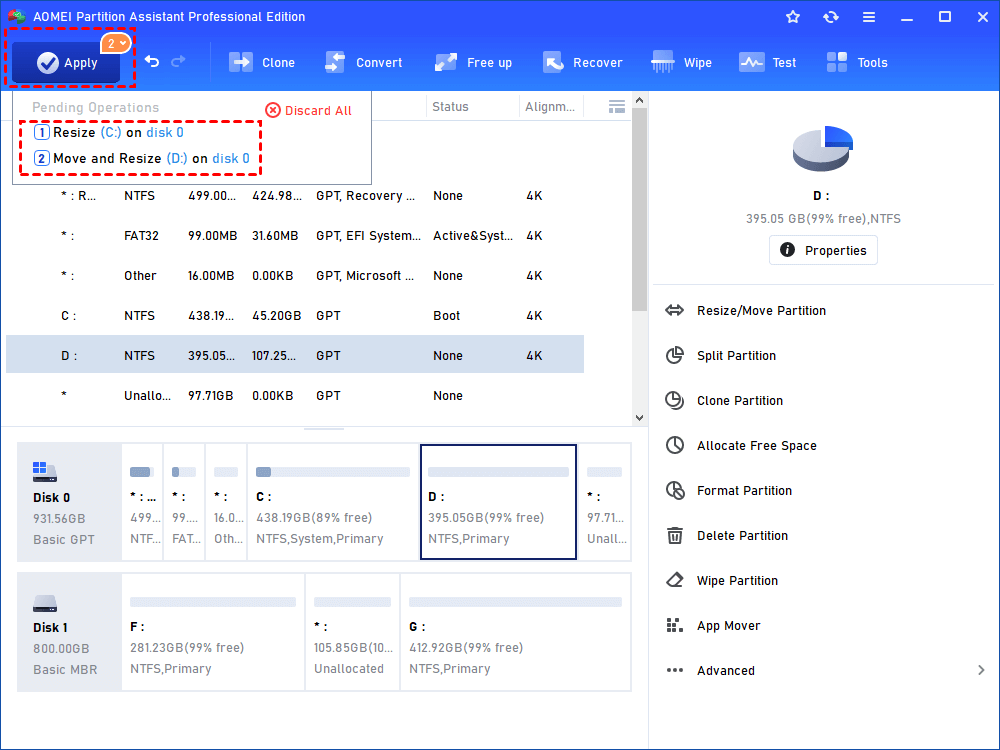Click the Advanced three-dots icon
Image resolution: width=1000 pixels, height=750 pixels.
(x=674, y=670)
